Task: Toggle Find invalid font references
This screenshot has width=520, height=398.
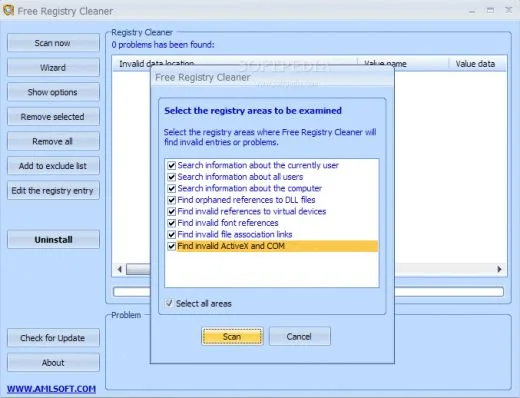Action: pos(172,223)
